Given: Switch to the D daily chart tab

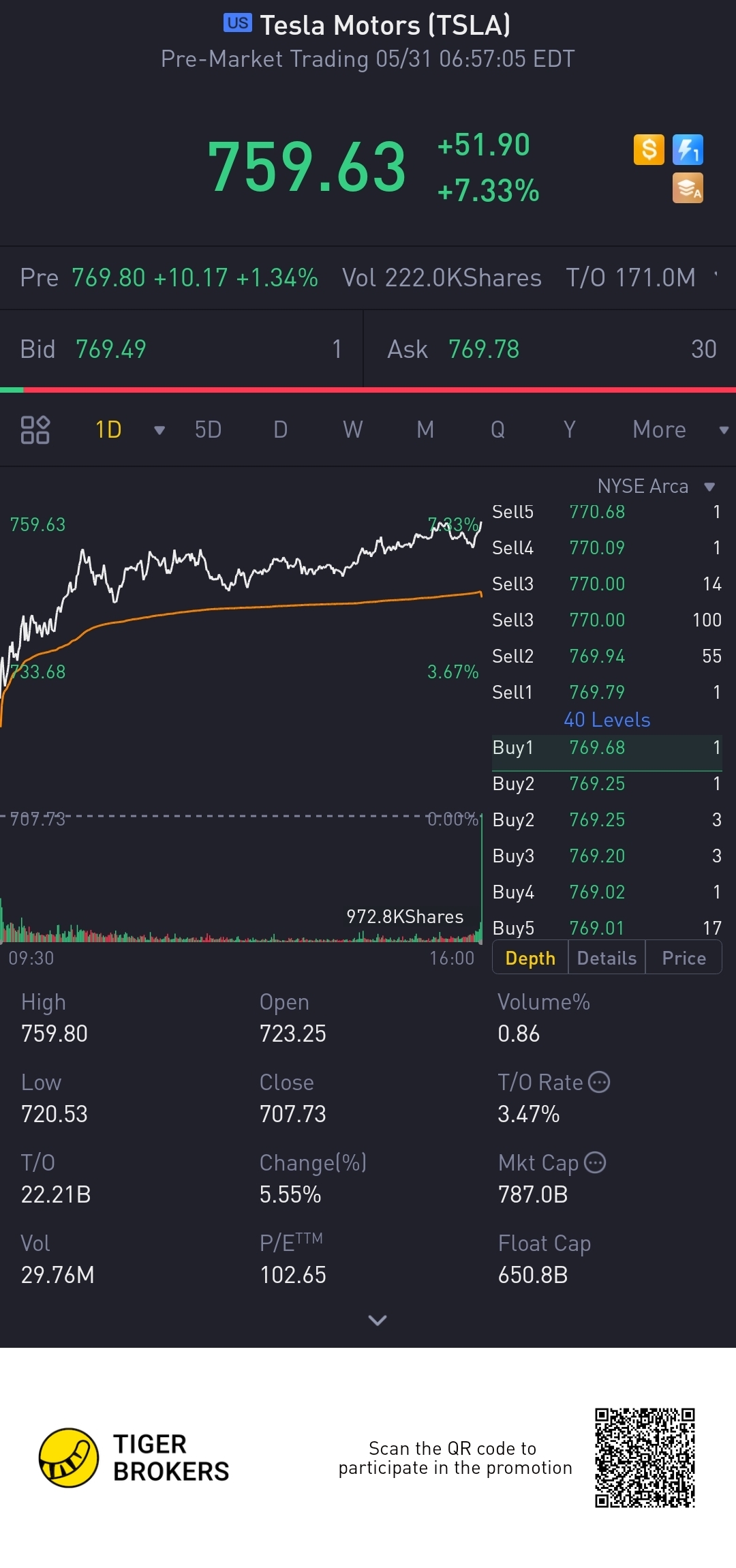Looking at the screenshot, I should [280, 429].
